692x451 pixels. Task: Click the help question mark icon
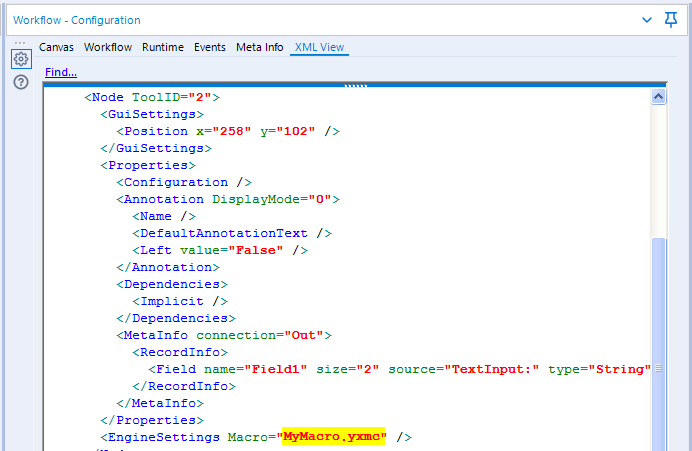(x=21, y=82)
